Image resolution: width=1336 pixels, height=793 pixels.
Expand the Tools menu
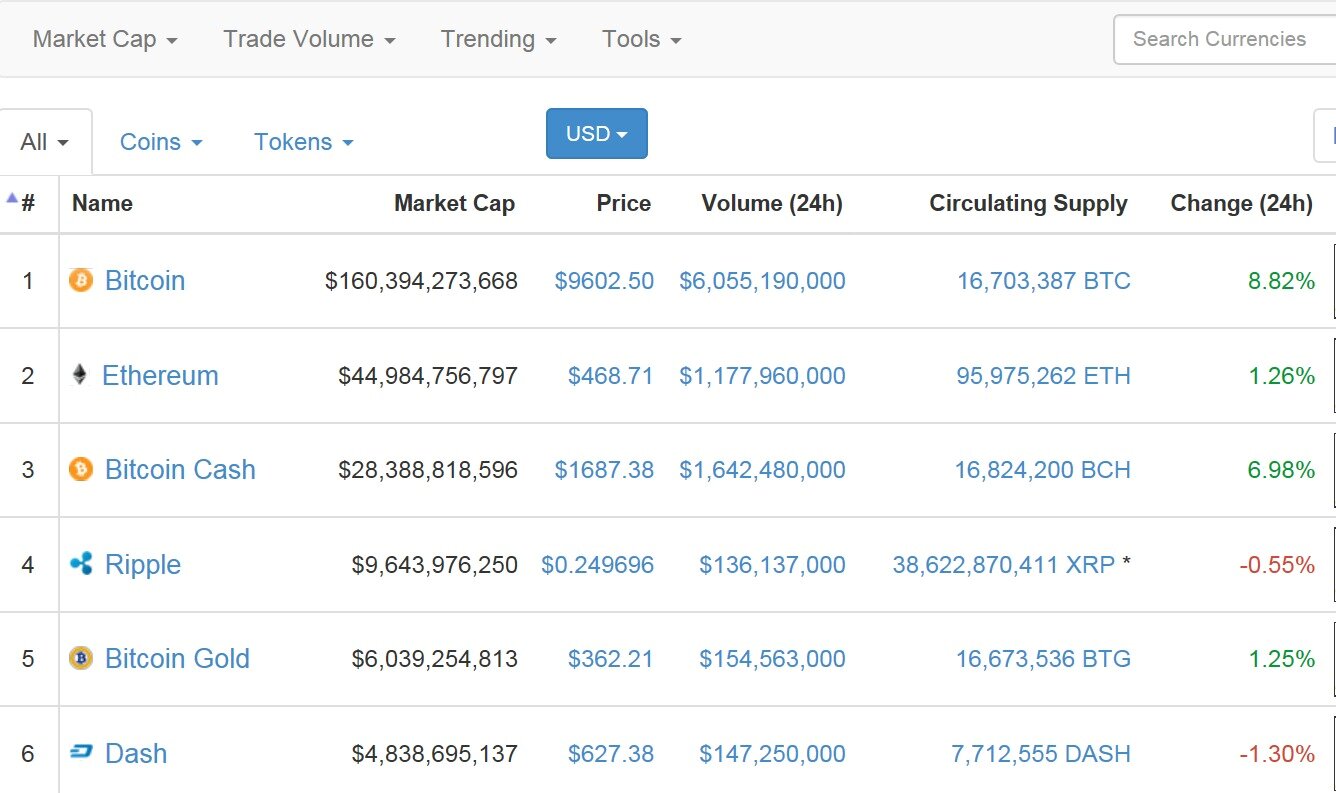[641, 39]
